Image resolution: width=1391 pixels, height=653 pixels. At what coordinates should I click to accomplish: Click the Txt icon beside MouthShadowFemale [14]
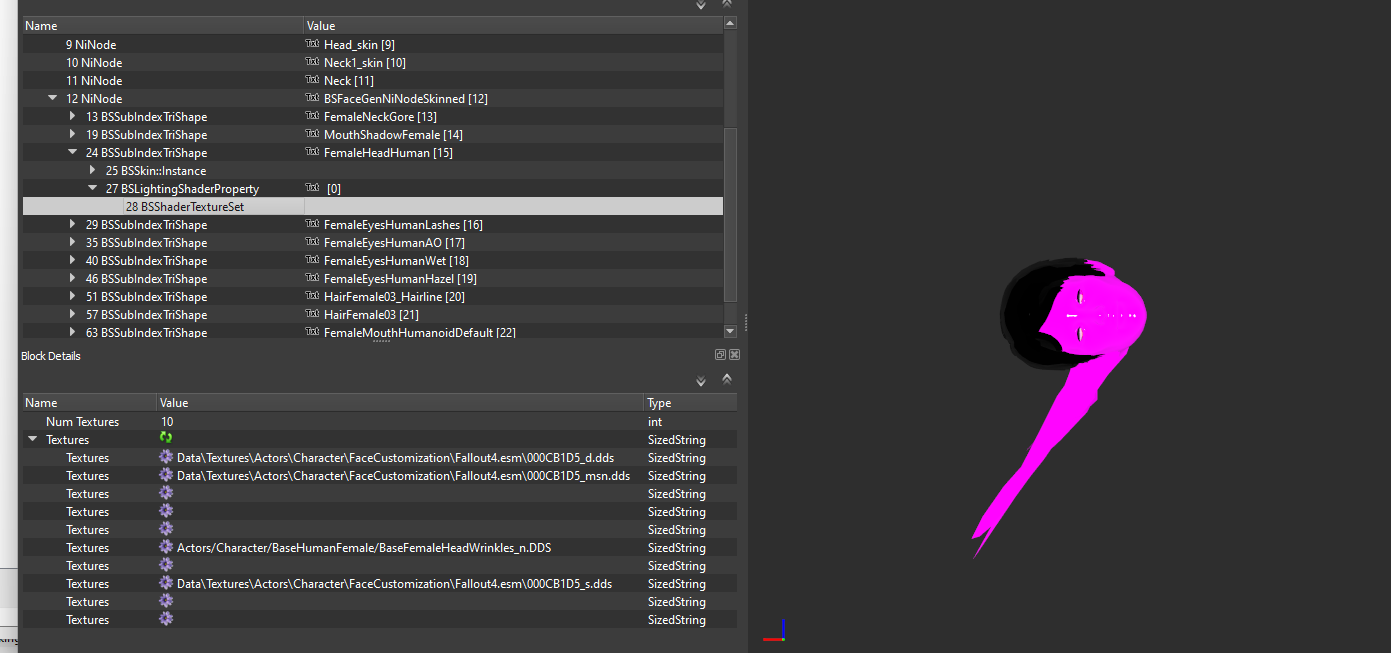click(x=312, y=134)
